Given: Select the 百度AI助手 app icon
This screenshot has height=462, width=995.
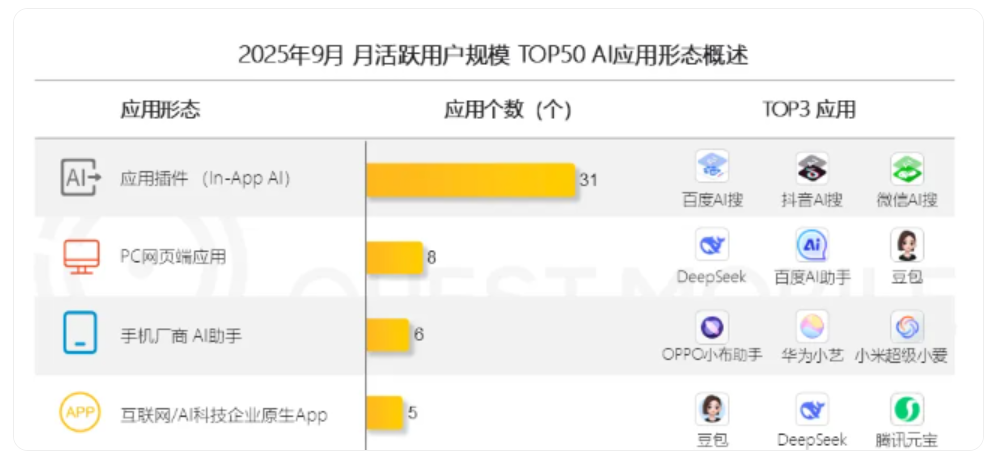Looking at the screenshot, I should [x=811, y=245].
